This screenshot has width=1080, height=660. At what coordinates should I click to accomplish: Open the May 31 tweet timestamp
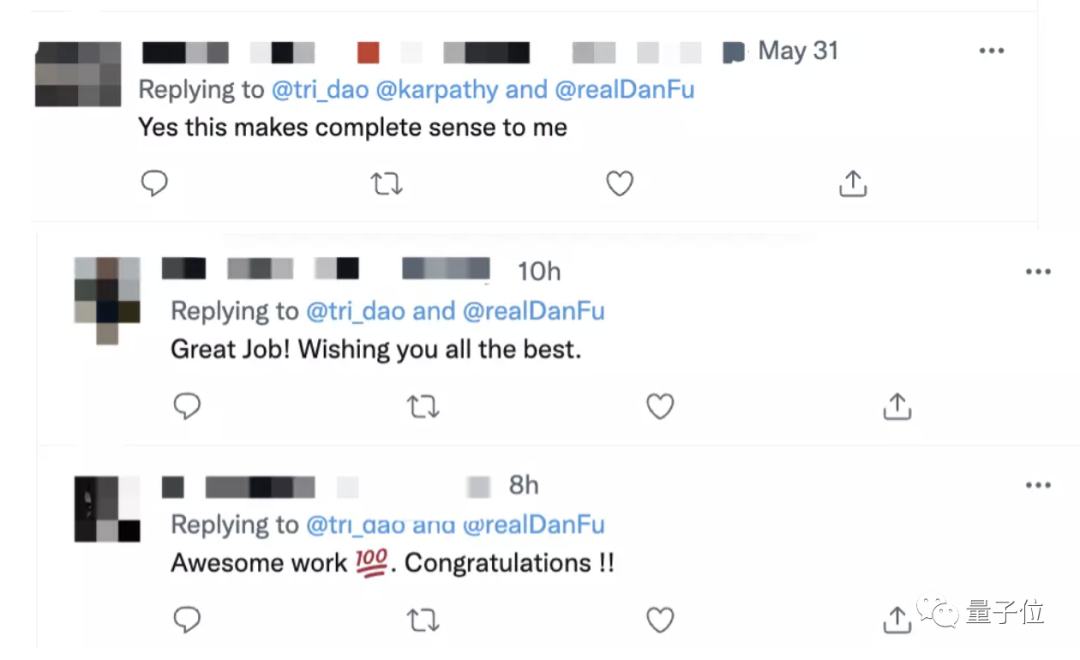pos(798,51)
